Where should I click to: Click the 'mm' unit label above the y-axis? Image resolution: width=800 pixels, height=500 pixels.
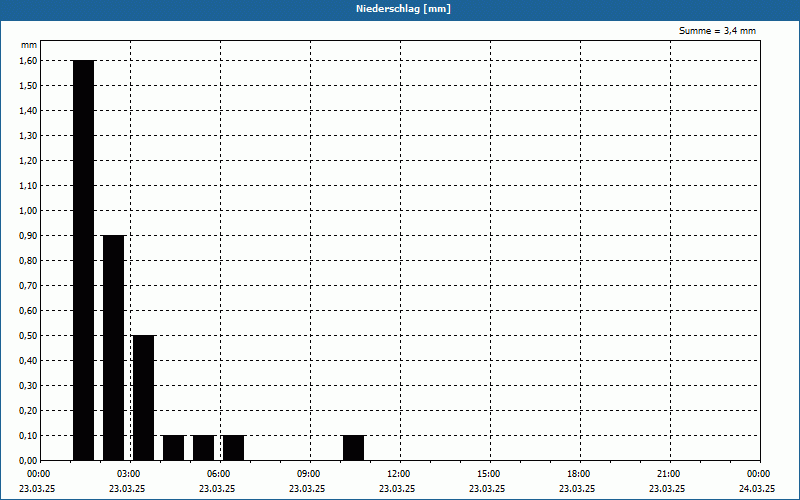[29, 45]
